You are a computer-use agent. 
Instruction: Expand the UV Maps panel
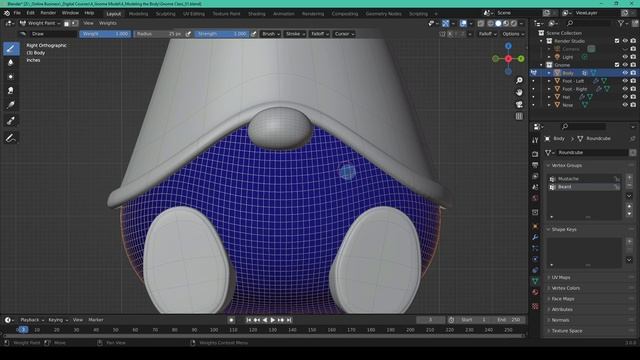tap(561, 278)
